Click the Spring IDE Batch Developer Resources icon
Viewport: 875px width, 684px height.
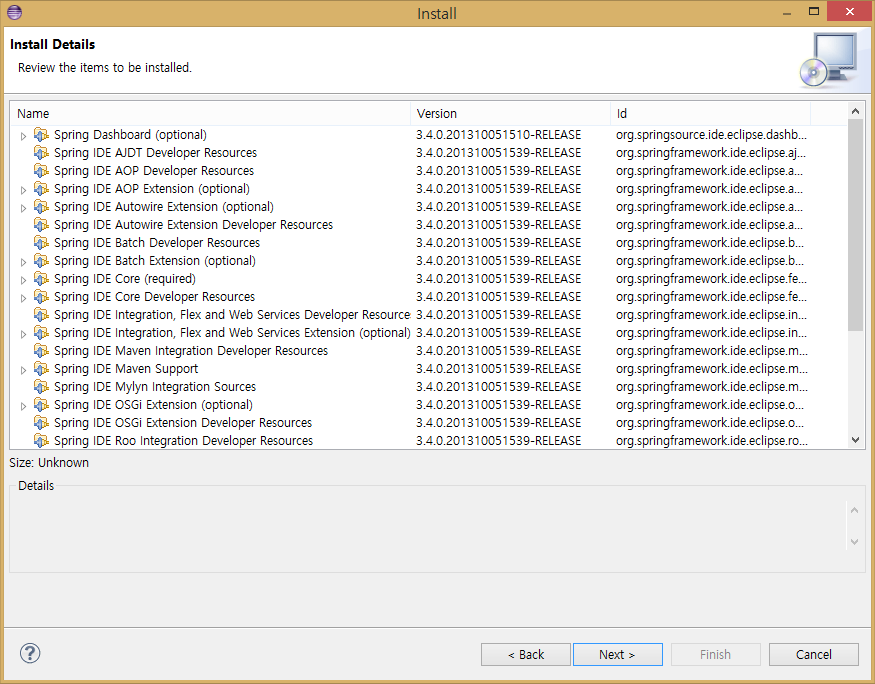tap(41, 242)
